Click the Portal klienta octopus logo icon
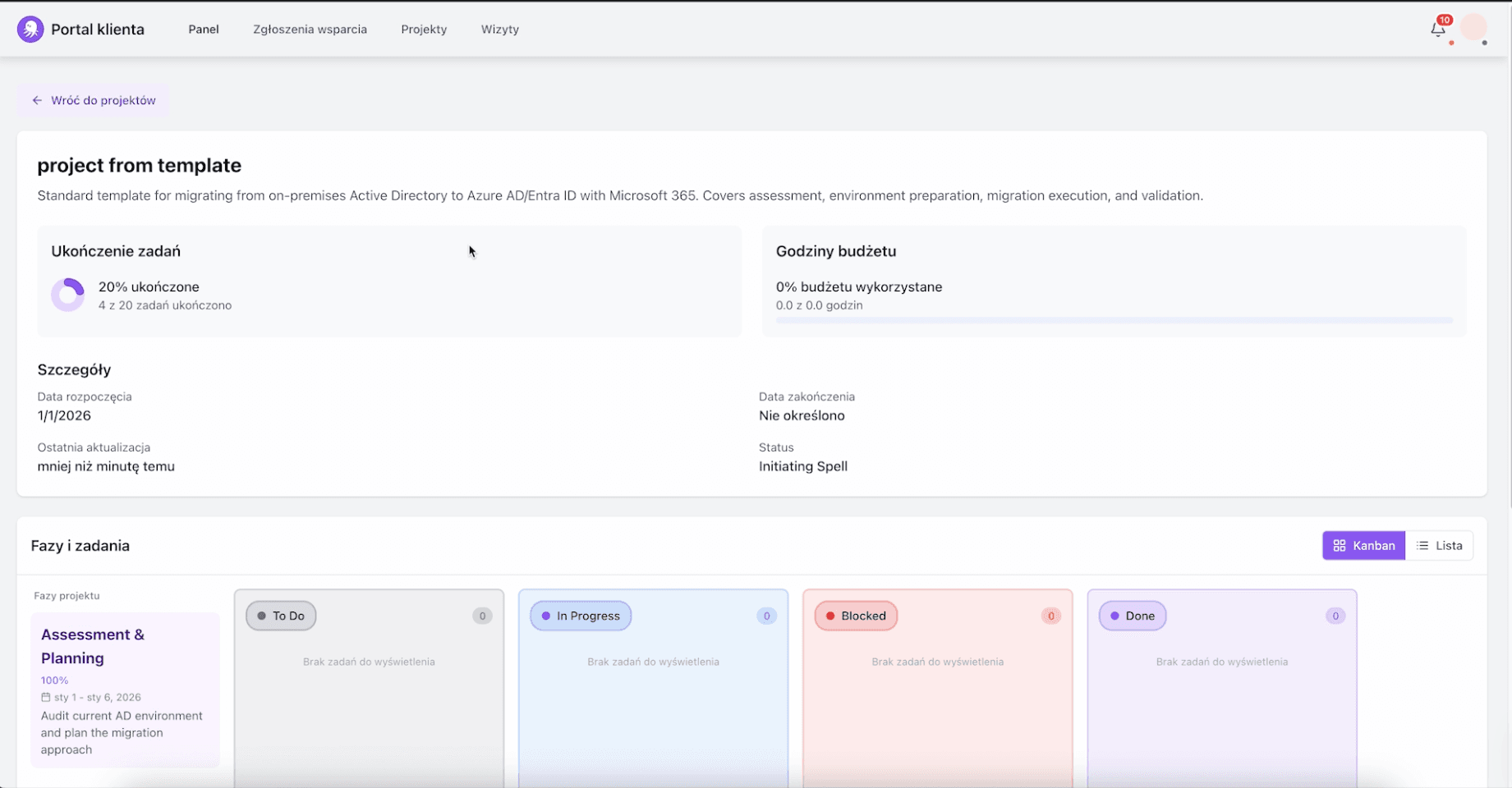Image resolution: width=1512 pixels, height=788 pixels. click(x=30, y=27)
